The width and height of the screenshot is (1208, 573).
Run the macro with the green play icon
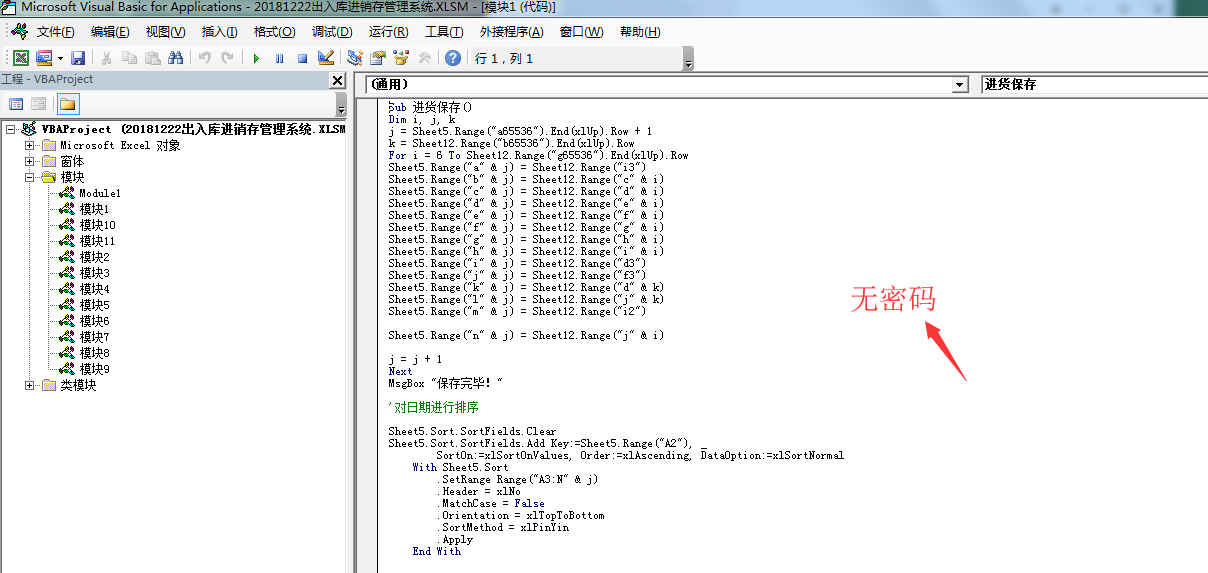click(256, 59)
